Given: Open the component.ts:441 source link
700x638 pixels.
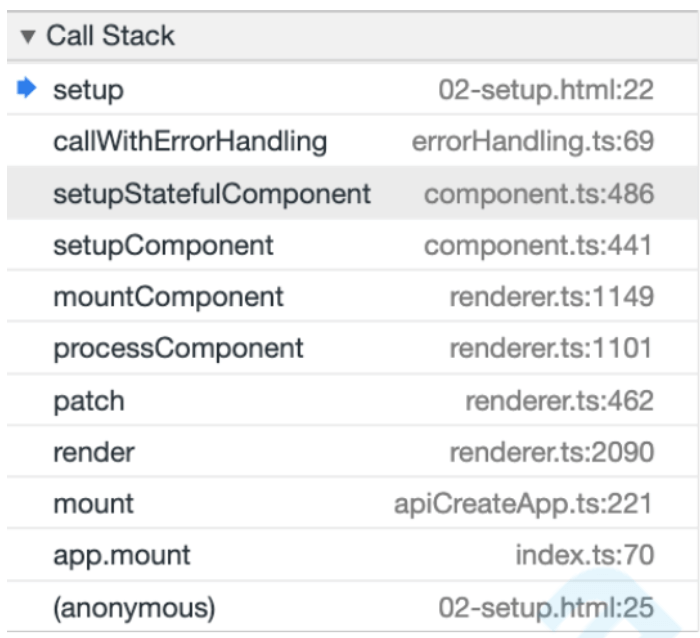Looking at the screenshot, I should tap(539, 246).
